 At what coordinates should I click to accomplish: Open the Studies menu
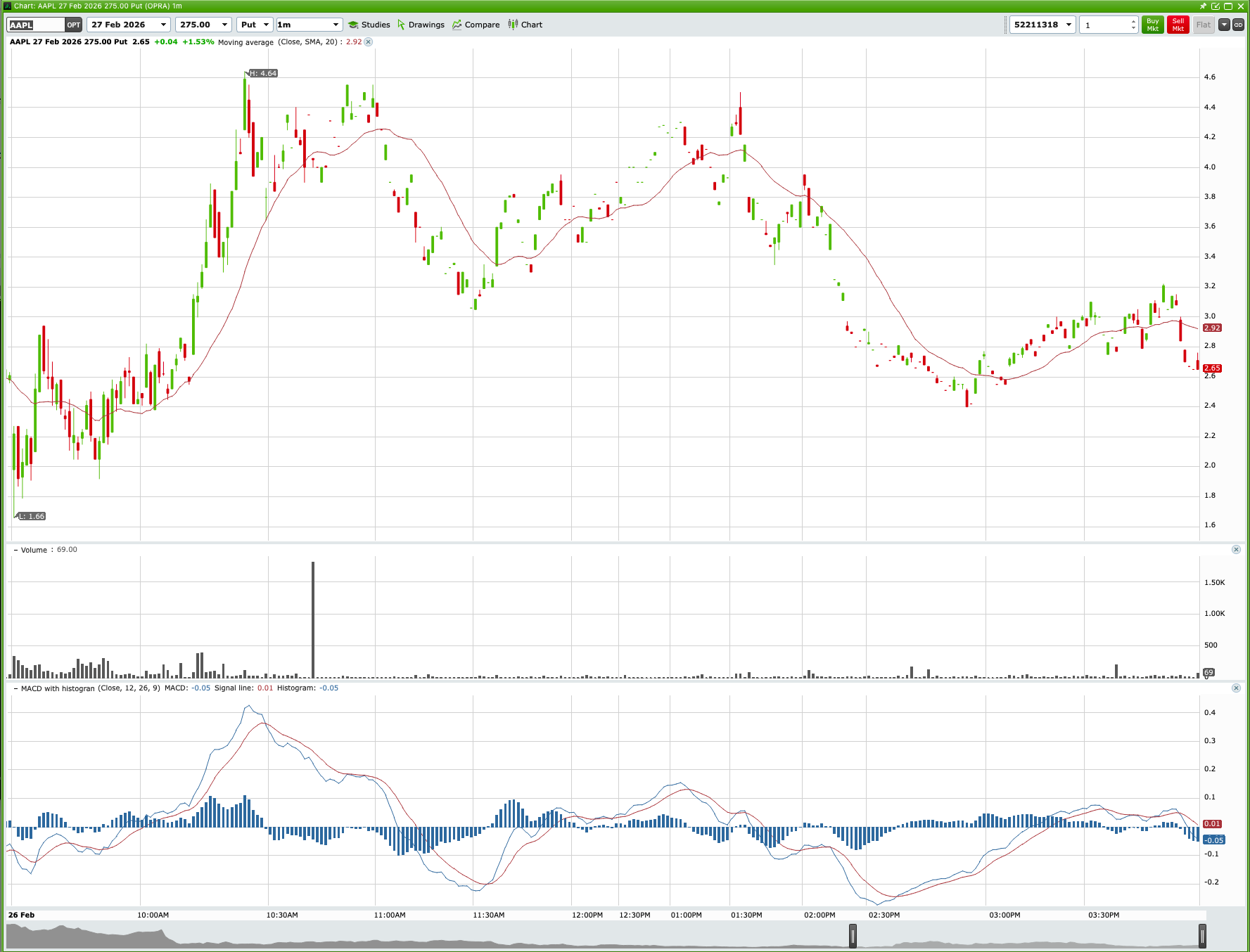click(x=369, y=24)
